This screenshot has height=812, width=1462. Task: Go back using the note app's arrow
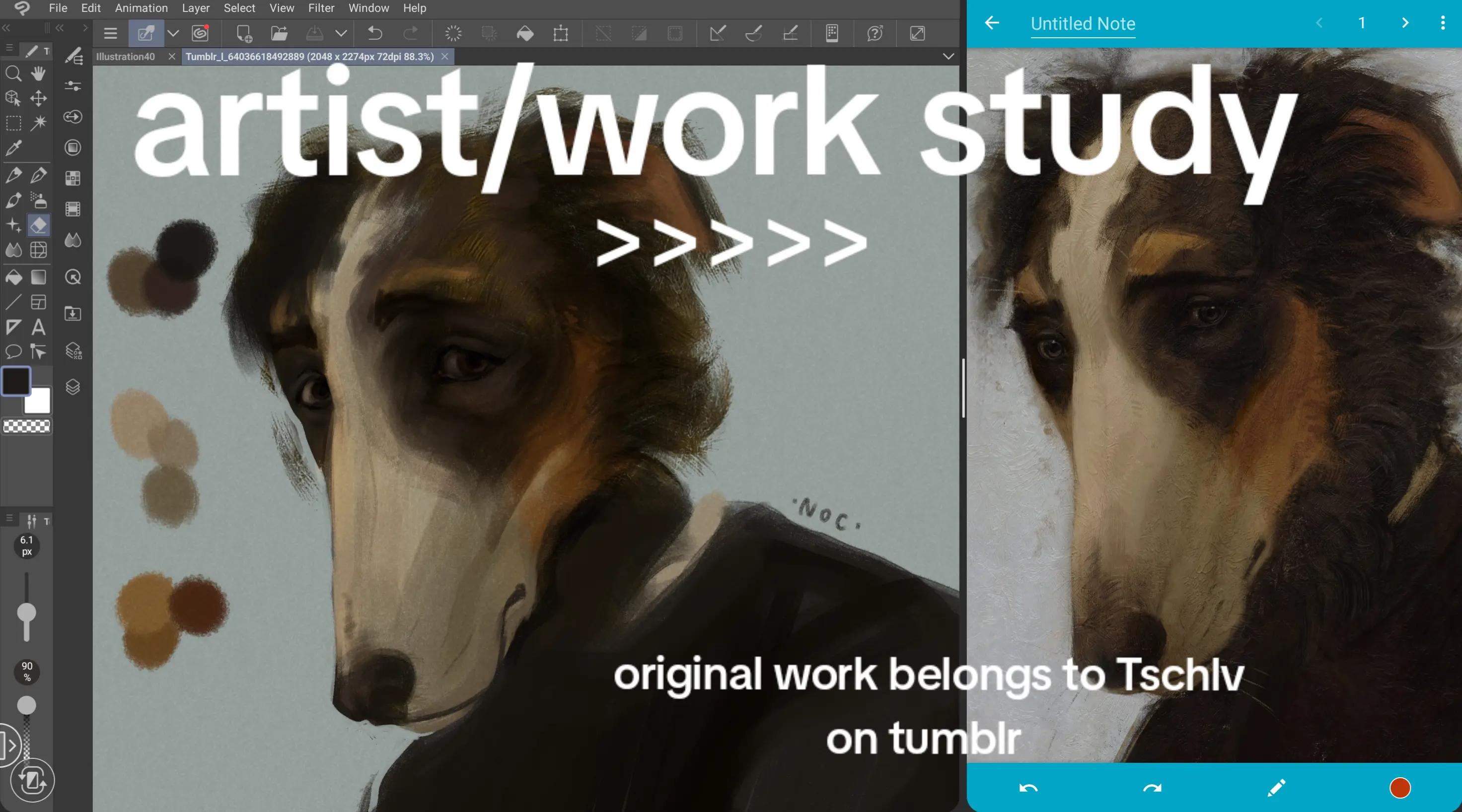coord(992,23)
